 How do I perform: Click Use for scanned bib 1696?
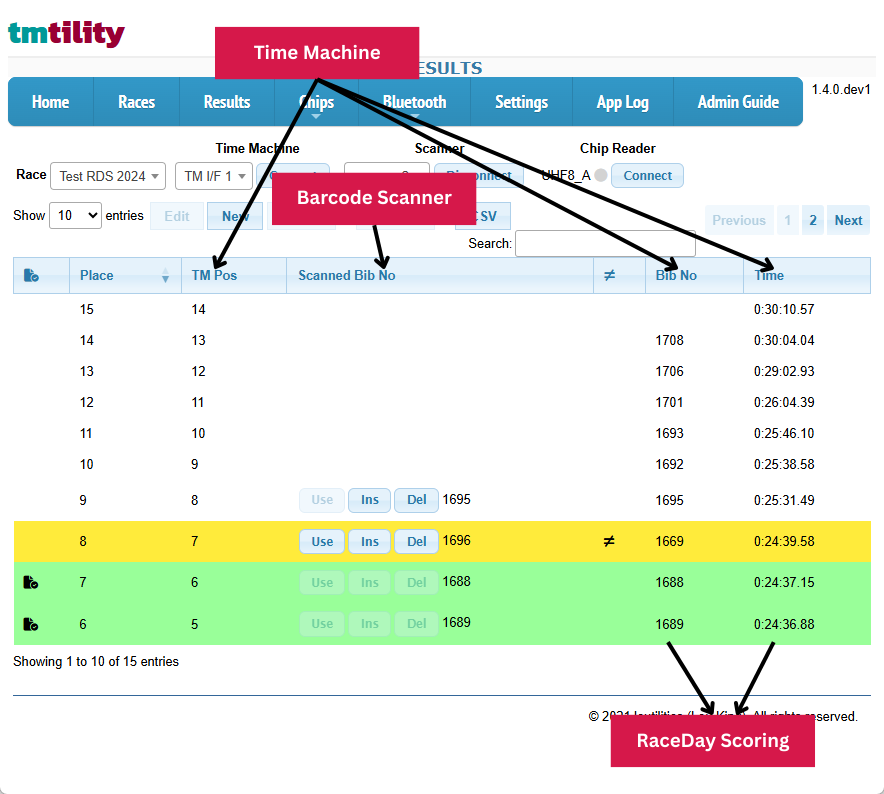point(322,542)
